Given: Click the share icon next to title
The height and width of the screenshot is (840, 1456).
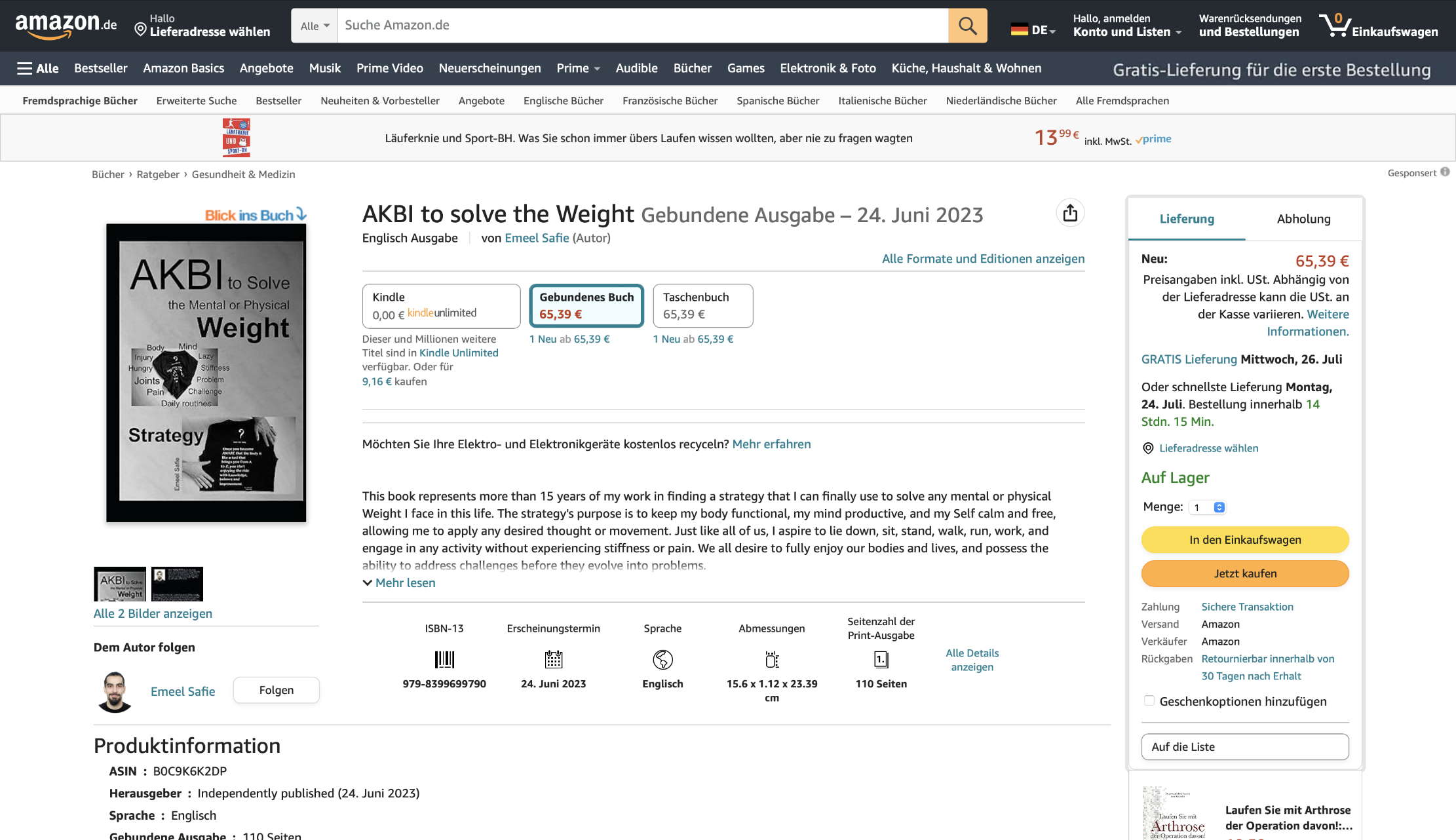Looking at the screenshot, I should pos(1070,213).
